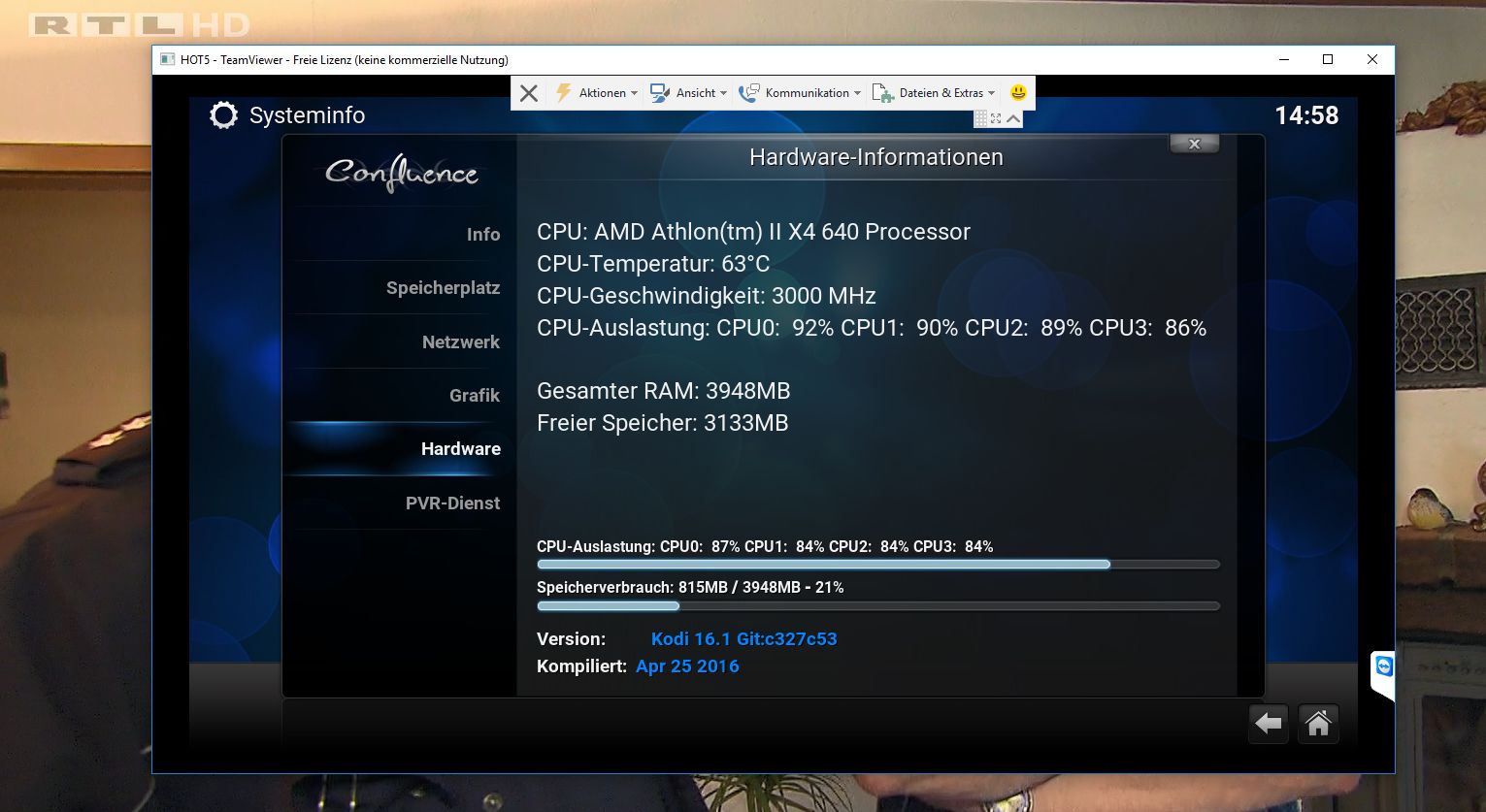Return to the Kodi home screen
This screenshot has width=1486, height=812.
coord(1318,723)
